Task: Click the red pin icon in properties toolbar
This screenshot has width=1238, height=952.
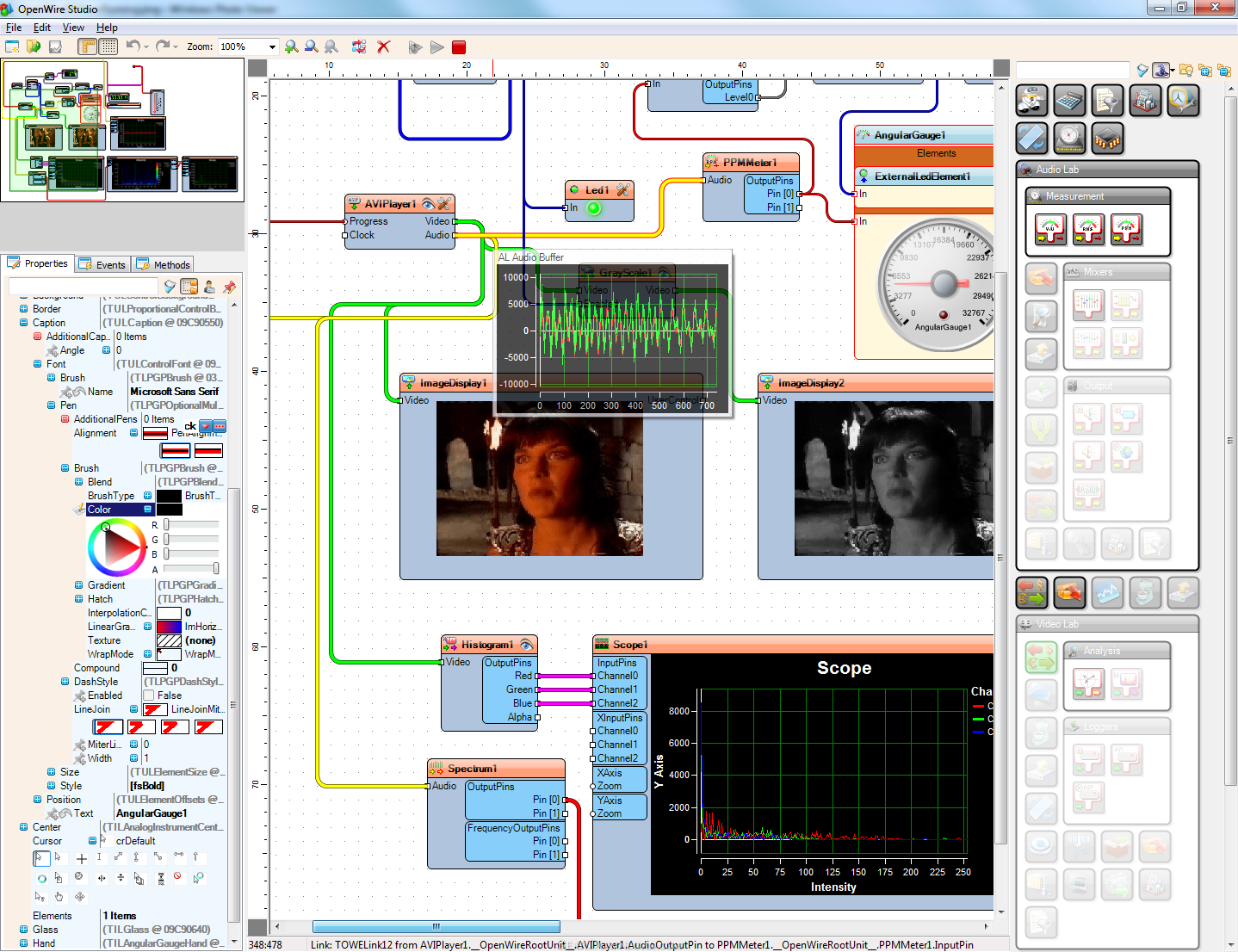Action: [x=229, y=287]
